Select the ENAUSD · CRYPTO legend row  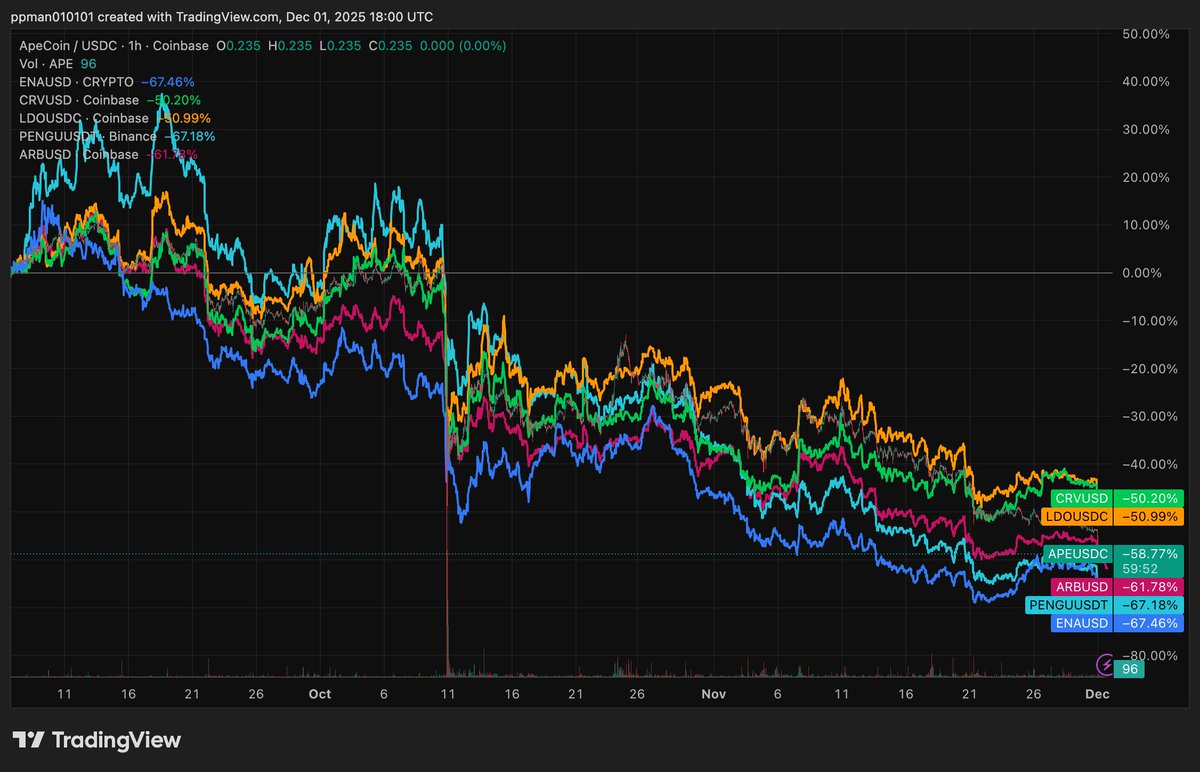[107, 82]
